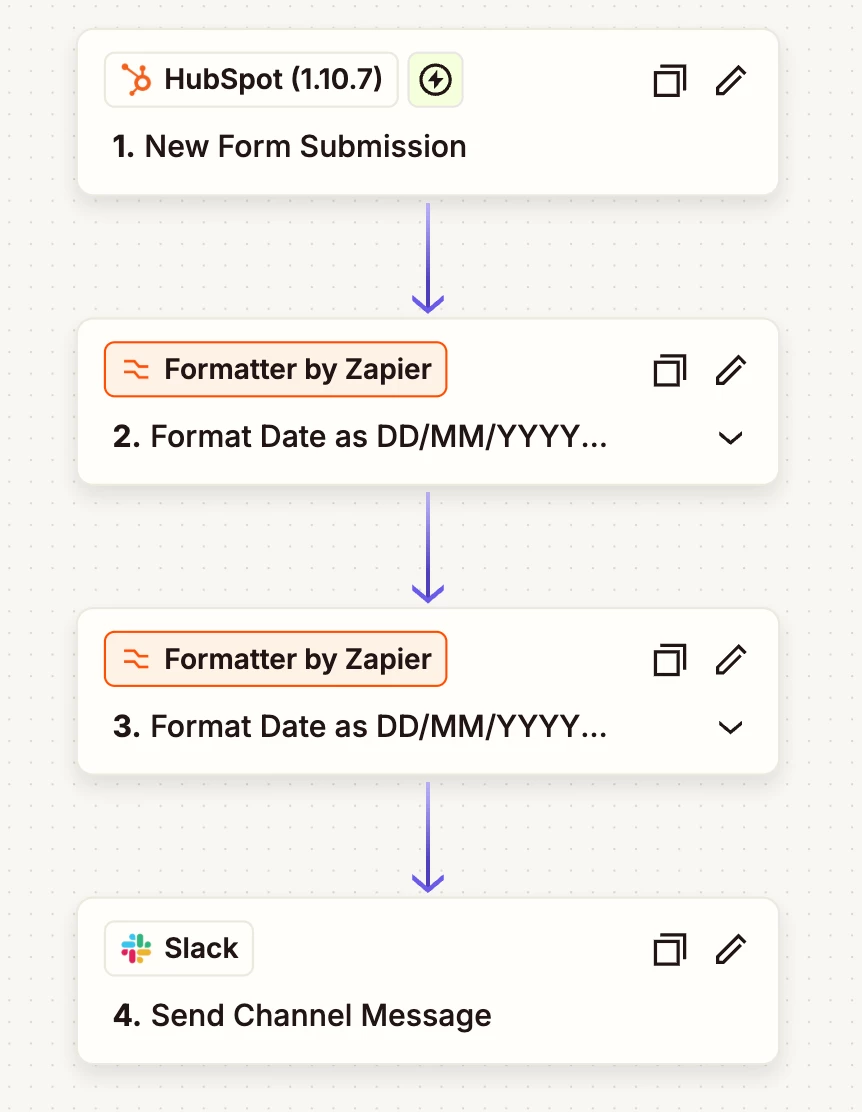Duplicate step 2 Formatter by Zapier
This screenshot has width=862, height=1112.
click(670, 370)
